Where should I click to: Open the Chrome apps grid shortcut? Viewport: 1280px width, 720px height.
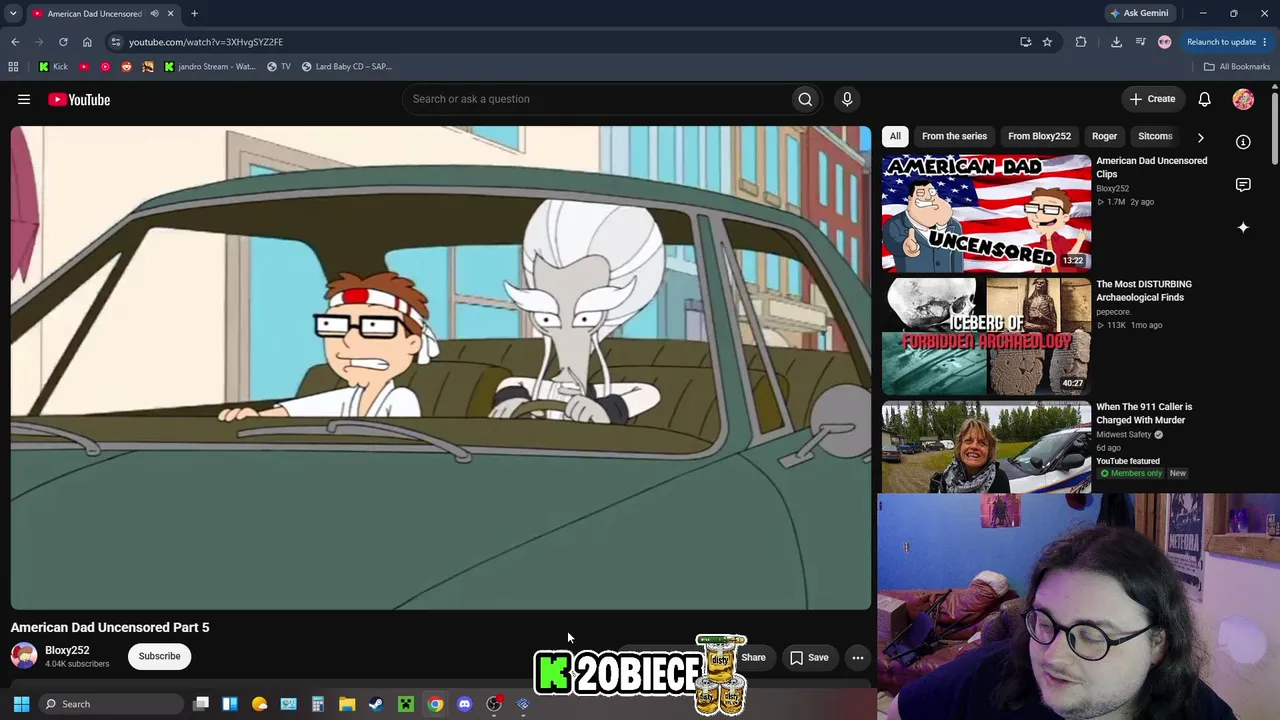click(13, 67)
